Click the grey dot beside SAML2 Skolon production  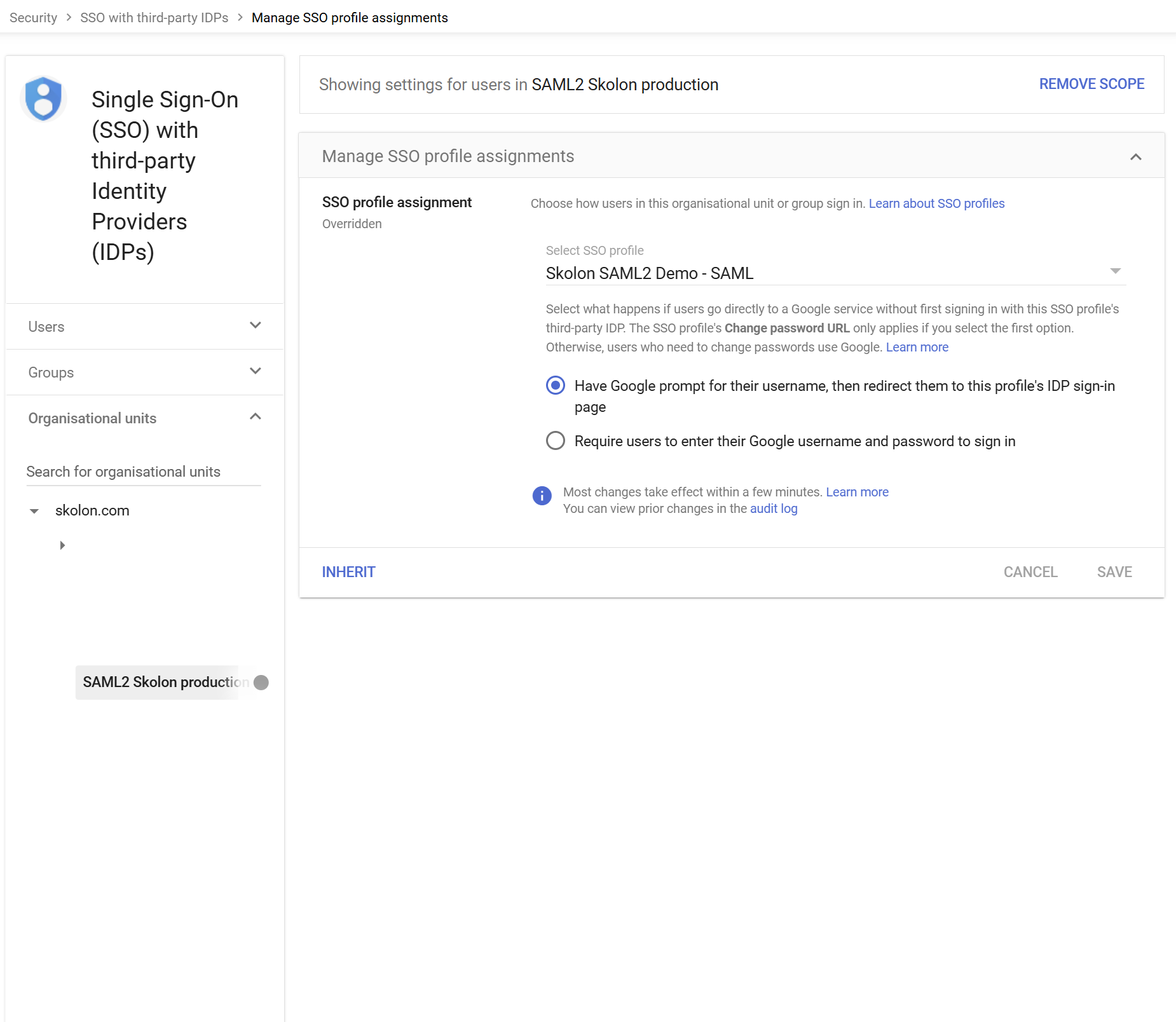261,683
